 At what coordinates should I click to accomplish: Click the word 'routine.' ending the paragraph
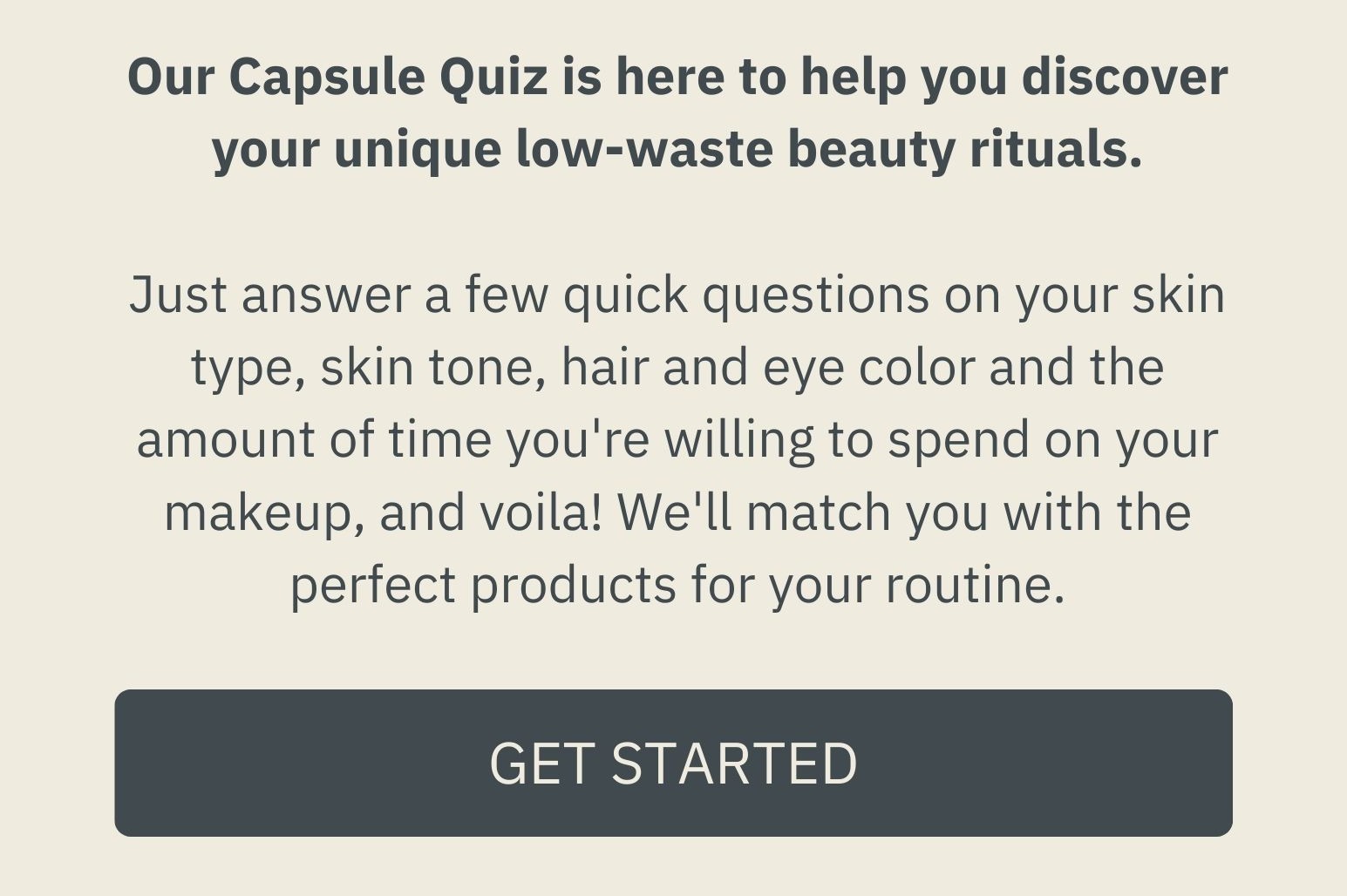[976, 584]
